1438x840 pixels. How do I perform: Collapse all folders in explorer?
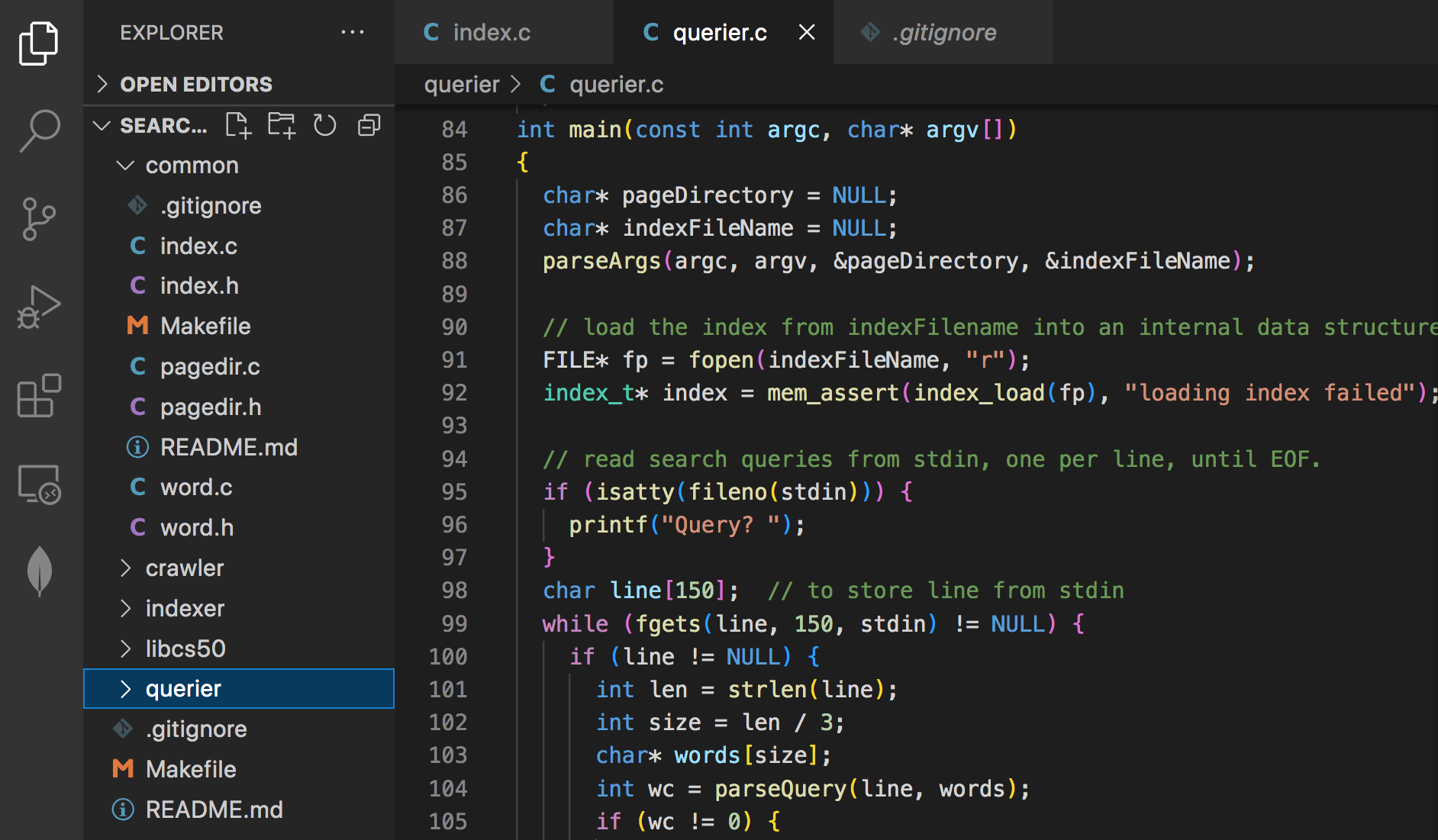(x=369, y=125)
